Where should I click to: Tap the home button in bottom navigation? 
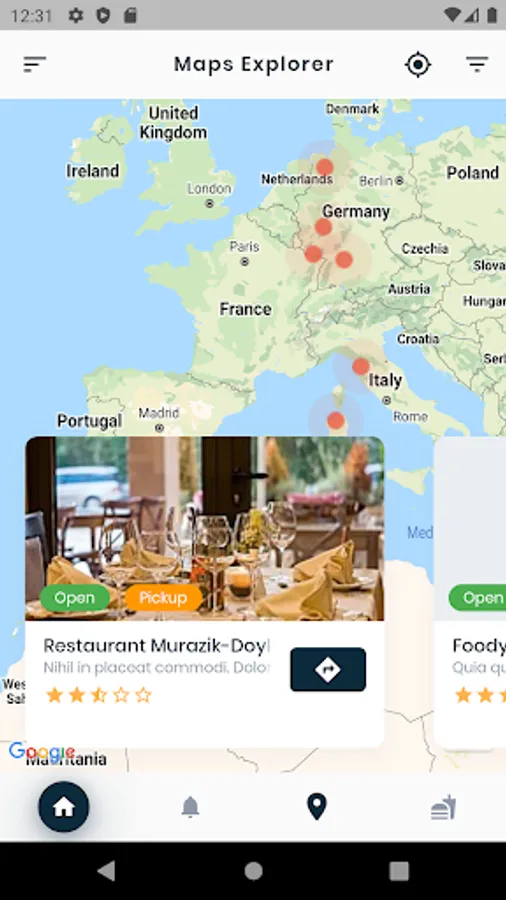[x=64, y=806]
